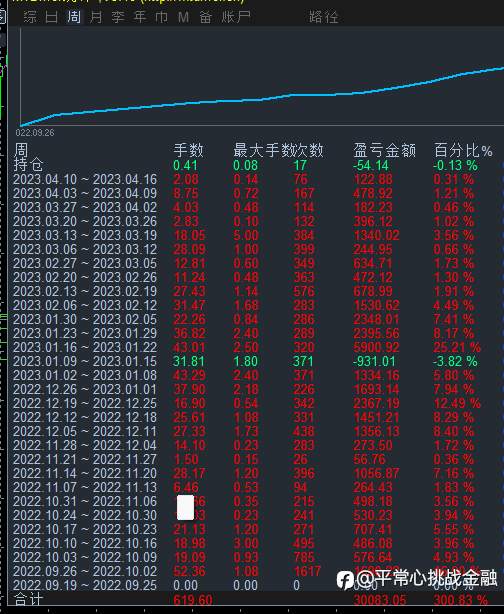Viewport: 504px width, 614px height.
Task: Select the 年 yearly tab
Action: point(139,17)
